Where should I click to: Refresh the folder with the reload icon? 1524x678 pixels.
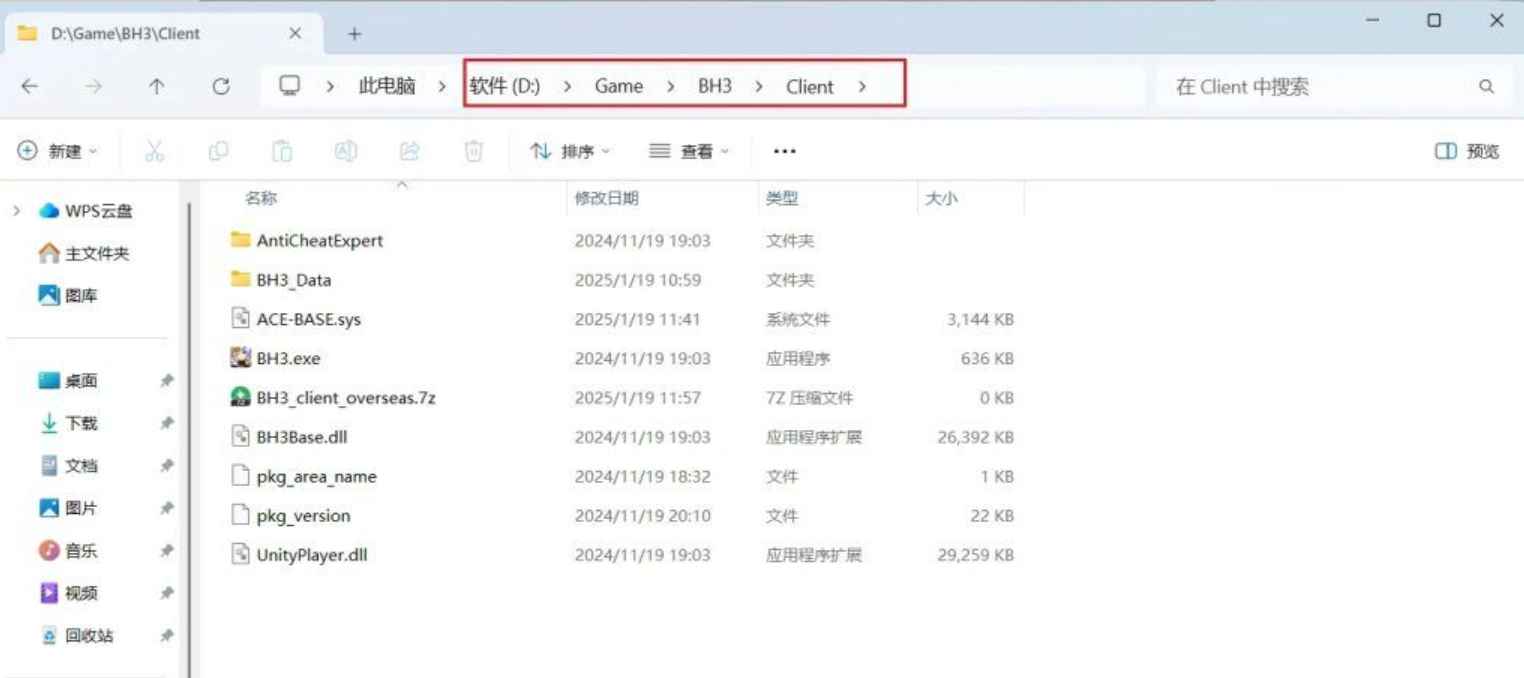(x=220, y=86)
